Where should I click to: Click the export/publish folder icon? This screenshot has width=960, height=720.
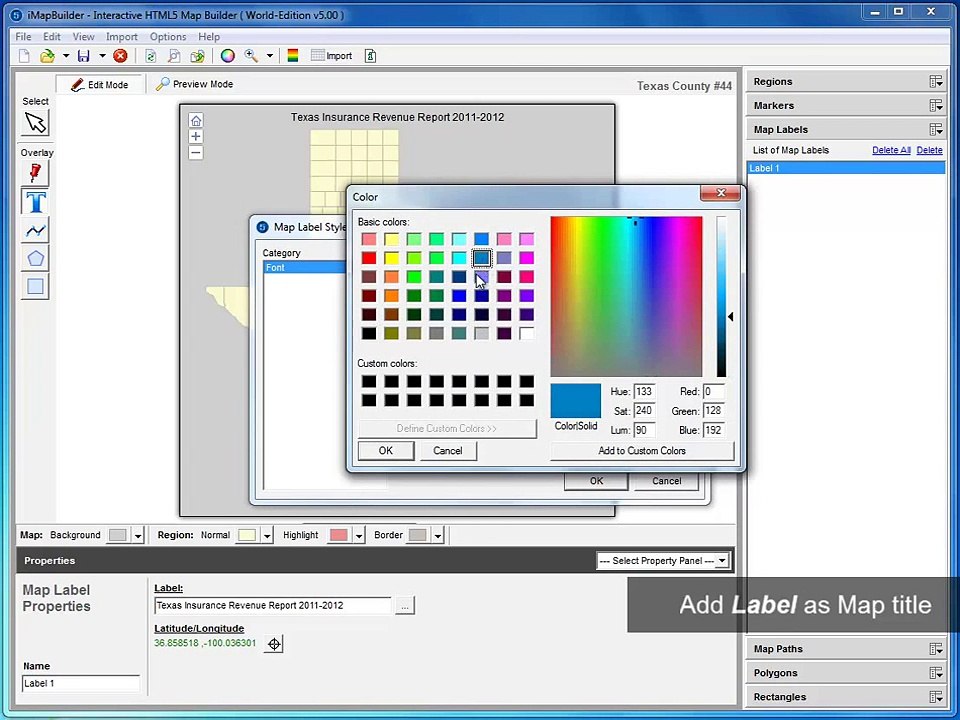tap(197, 56)
